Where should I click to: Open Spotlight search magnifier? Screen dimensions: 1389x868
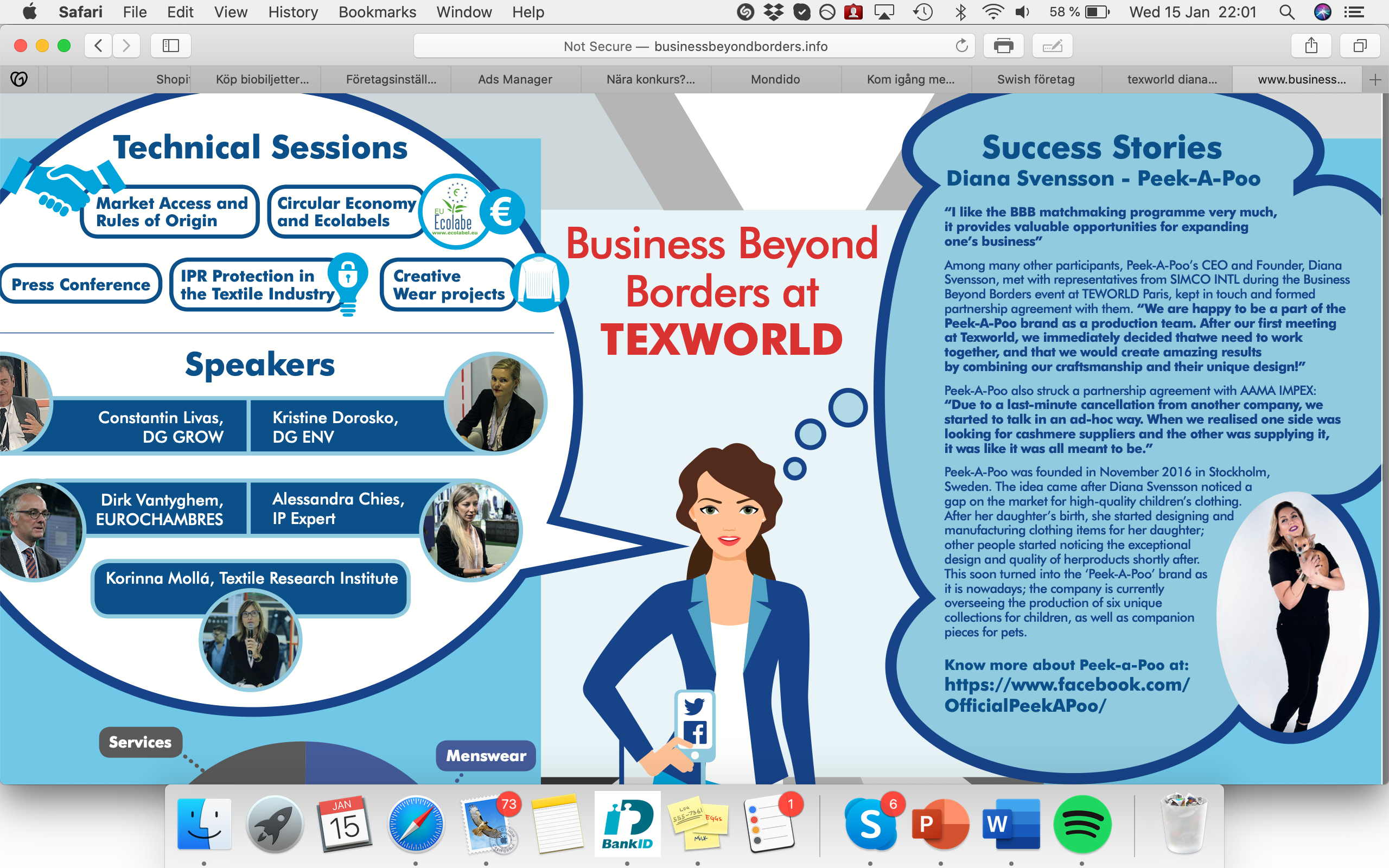1287,12
